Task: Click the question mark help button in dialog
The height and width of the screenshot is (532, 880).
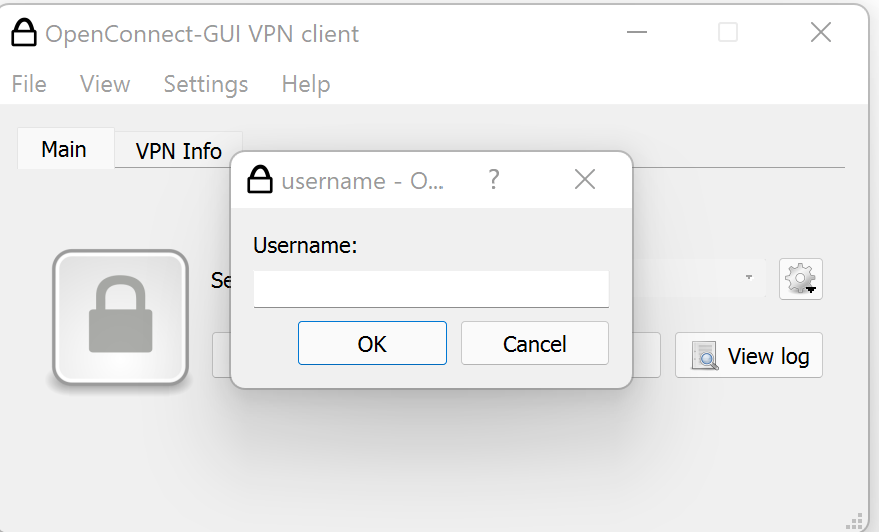Action: pyautogui.click(x=493, y=180)
